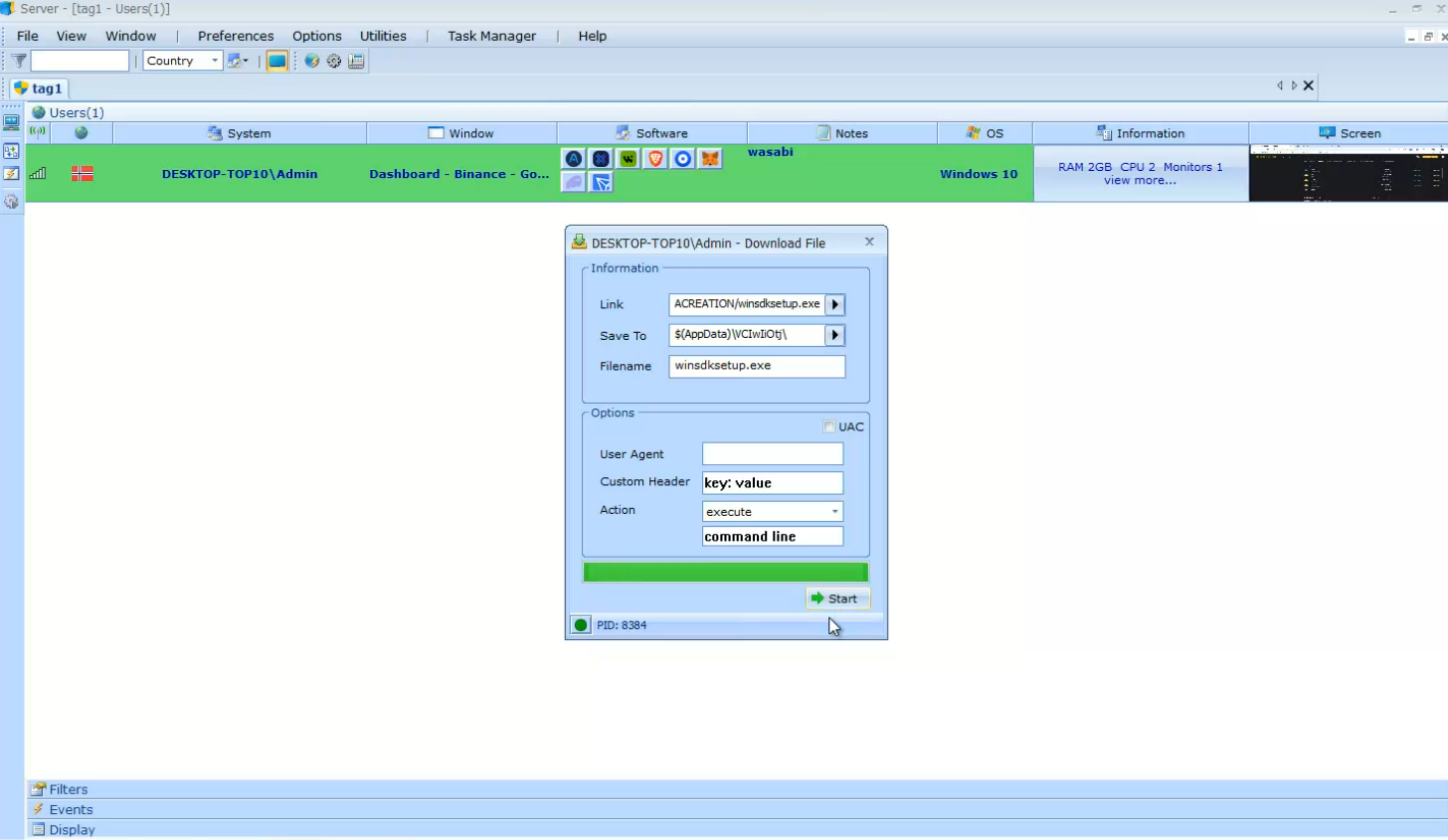Close the tag1 tab with the X

click(1309, 85)
